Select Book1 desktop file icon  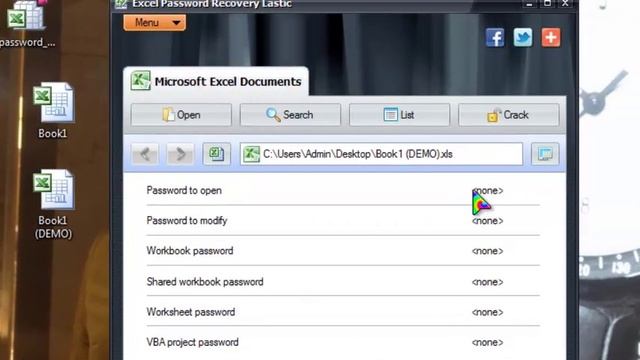(x=53, y=110)
